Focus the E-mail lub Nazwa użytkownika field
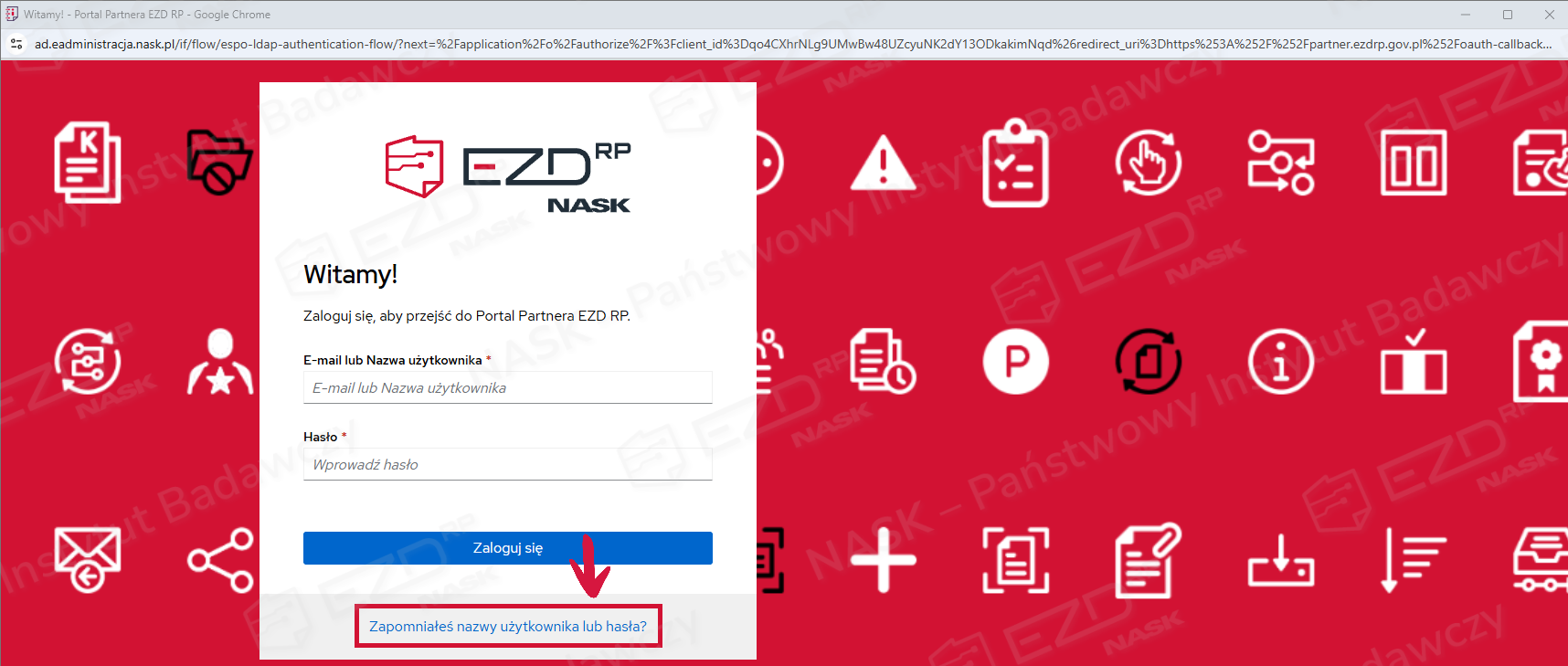 [x=508, y=387]
